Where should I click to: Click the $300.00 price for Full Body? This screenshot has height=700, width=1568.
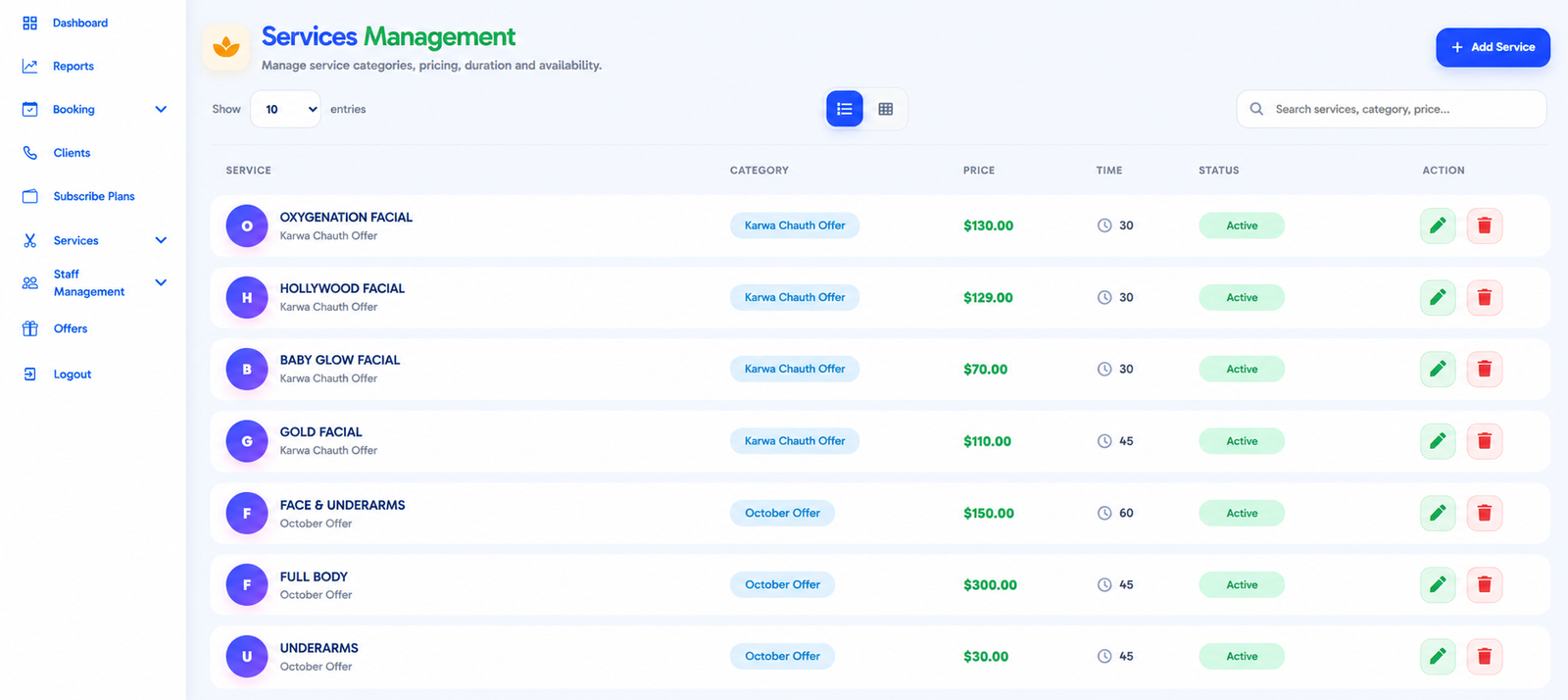tap(990, 584)
